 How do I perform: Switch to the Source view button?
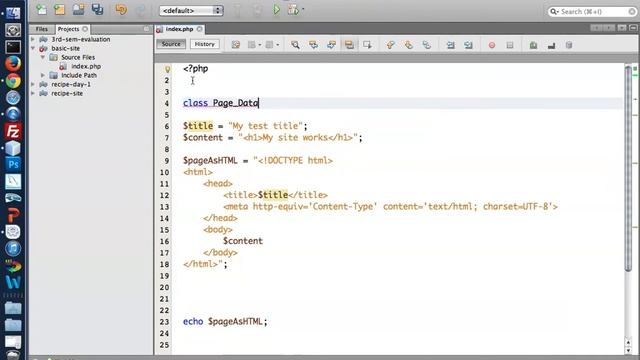coord(171,44)
